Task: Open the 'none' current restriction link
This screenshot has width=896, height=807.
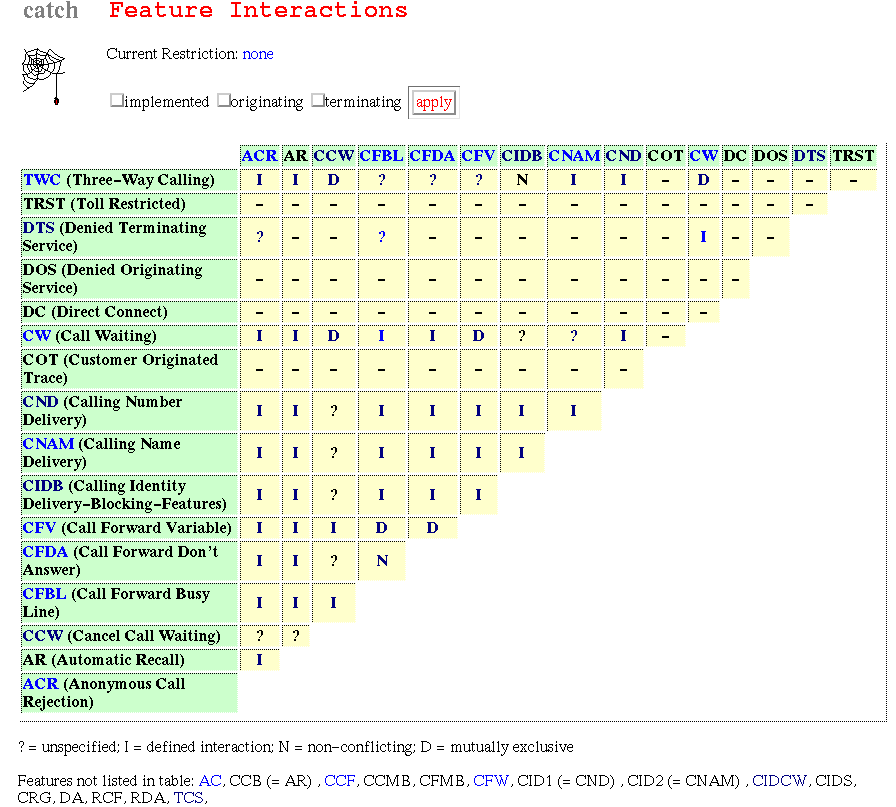Action: point(258,54)
